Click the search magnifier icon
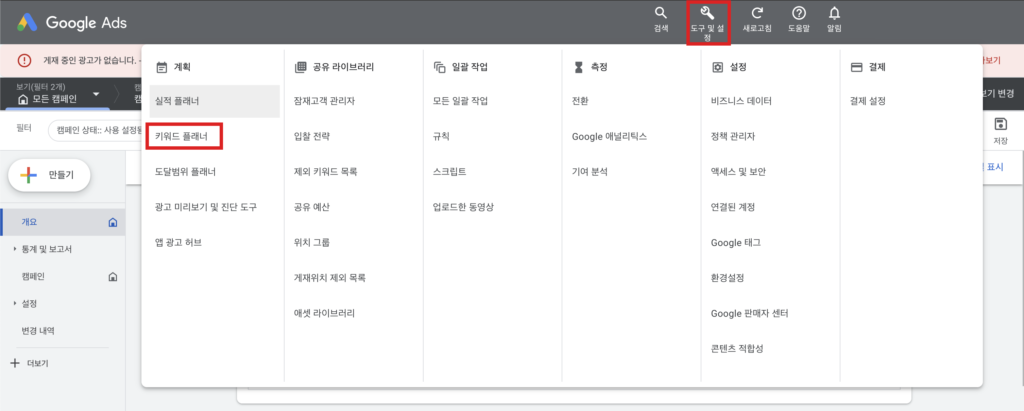 [660, 14]
